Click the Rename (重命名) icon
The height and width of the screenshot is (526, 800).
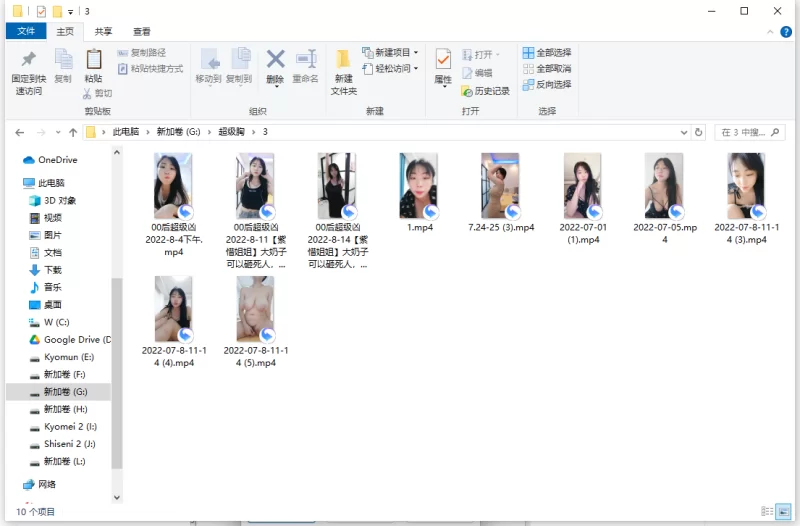pos(306,59)
